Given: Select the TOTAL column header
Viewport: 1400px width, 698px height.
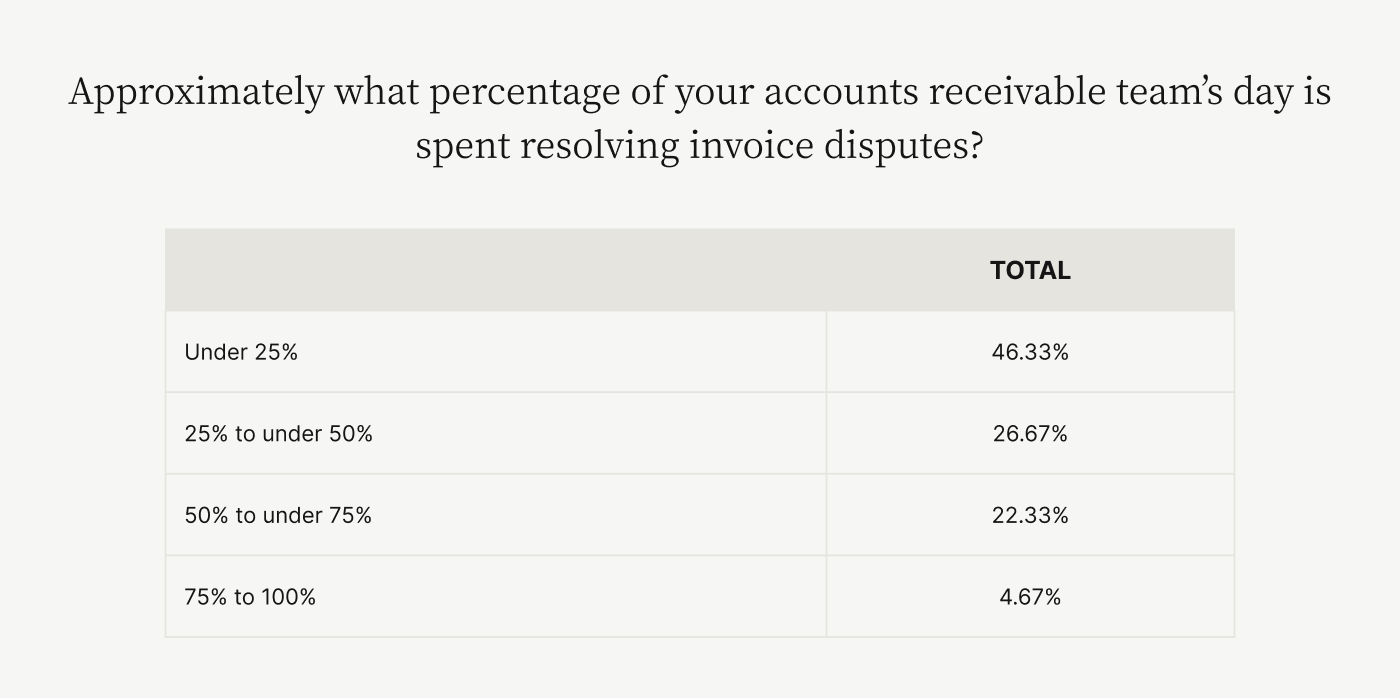Looking at the screenshot, I should point(1030,270).
